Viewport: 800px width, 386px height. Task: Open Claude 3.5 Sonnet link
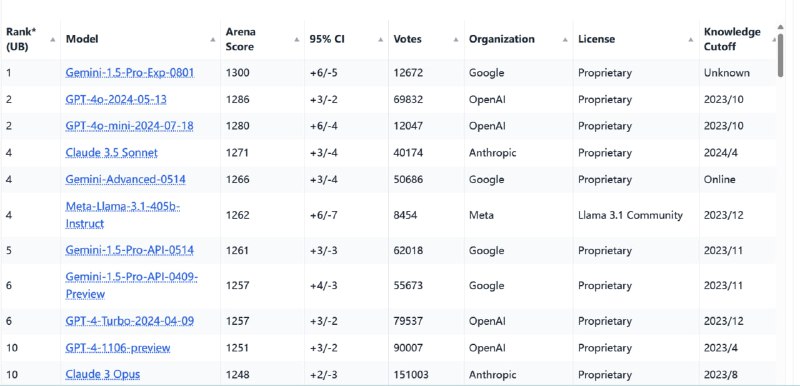pos(111,152)
